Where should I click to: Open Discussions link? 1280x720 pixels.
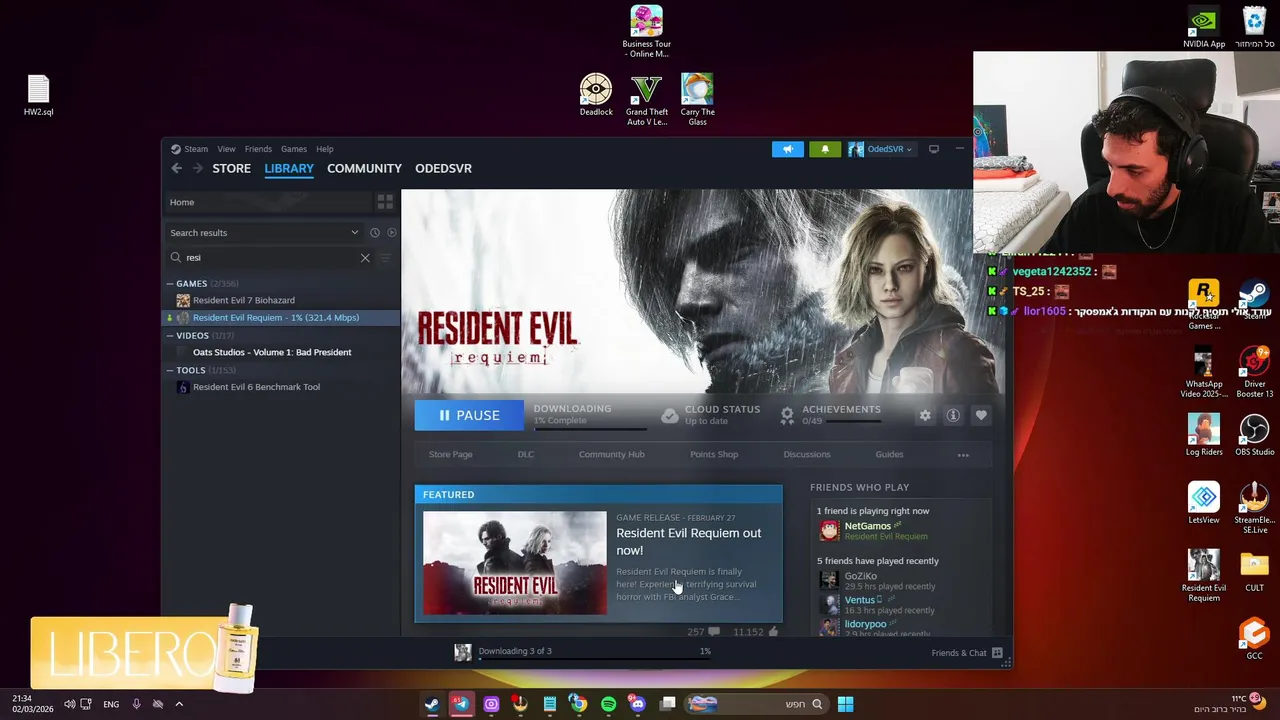click(x=807, y=455)
